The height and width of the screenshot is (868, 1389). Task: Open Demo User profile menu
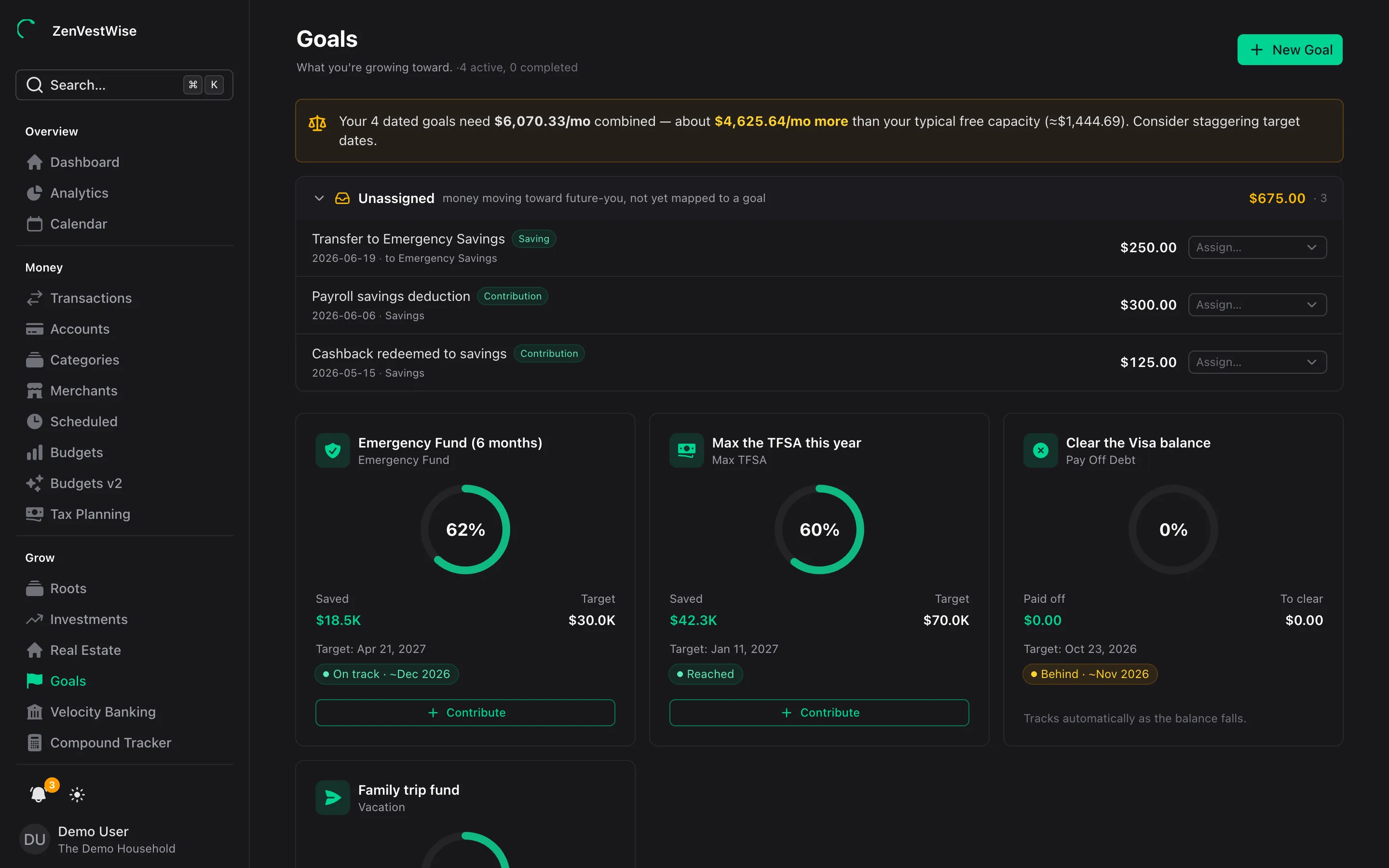124,839
